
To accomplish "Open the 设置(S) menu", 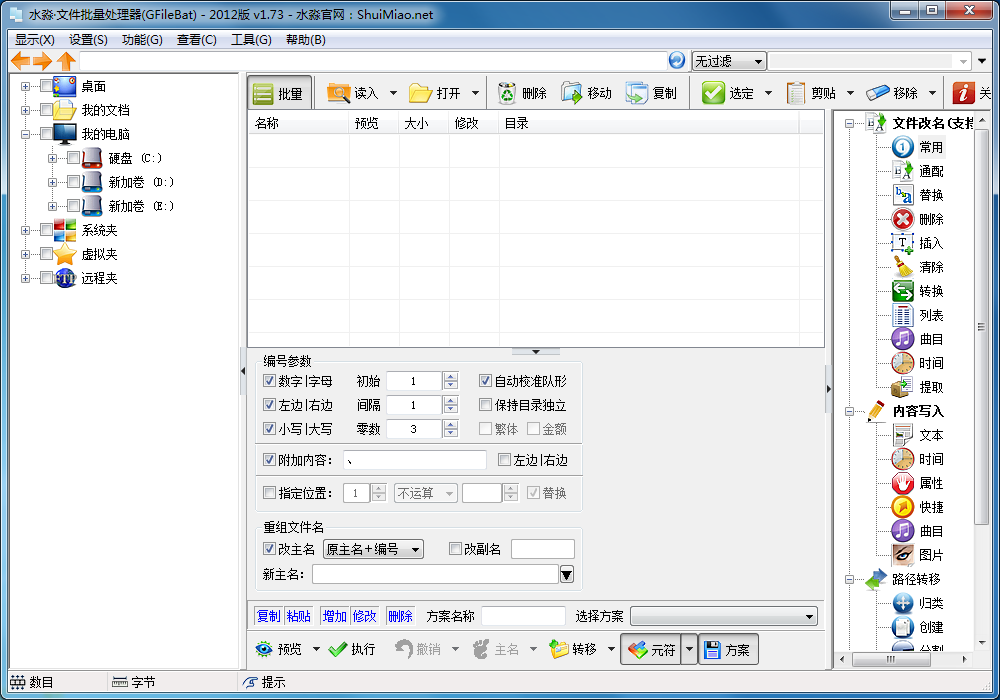I will [x=88, y=40].
